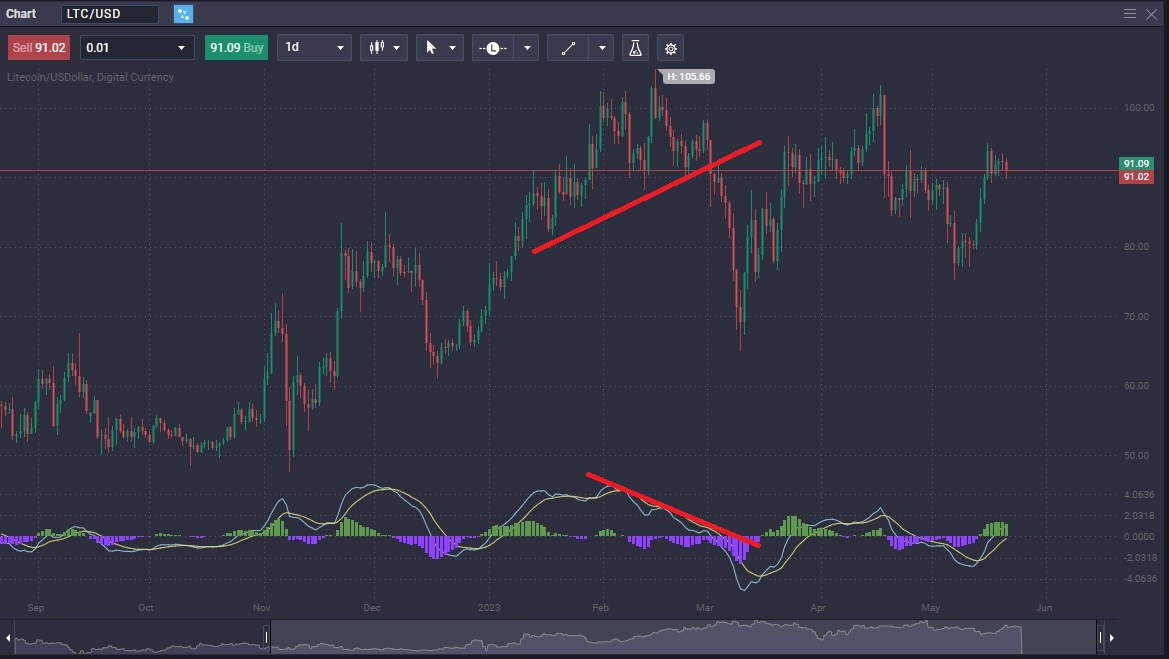Select the trend line drawing tool
1169x659 pixels.
568,47
